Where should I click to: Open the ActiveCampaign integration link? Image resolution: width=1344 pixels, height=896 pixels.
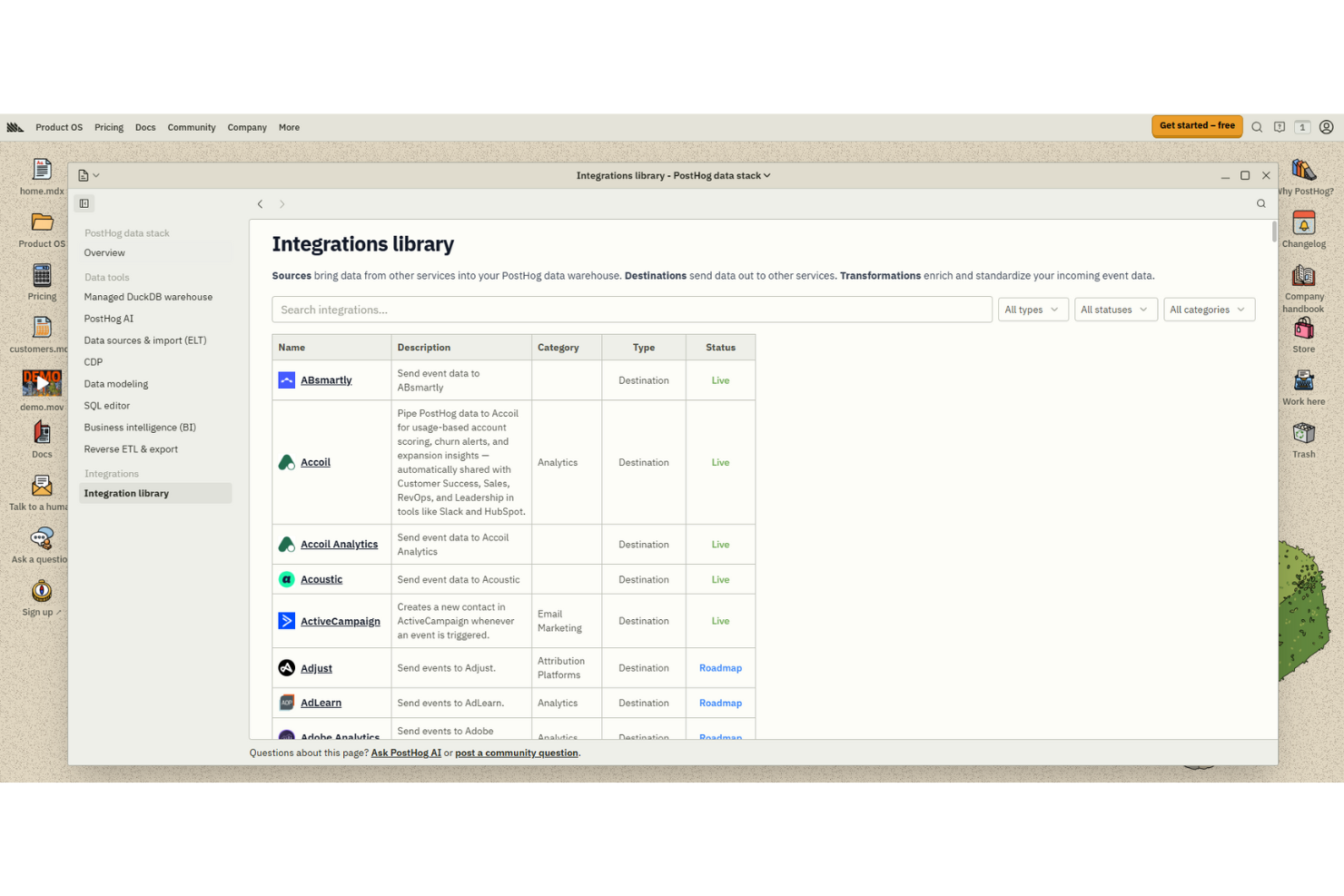point(341,621)
